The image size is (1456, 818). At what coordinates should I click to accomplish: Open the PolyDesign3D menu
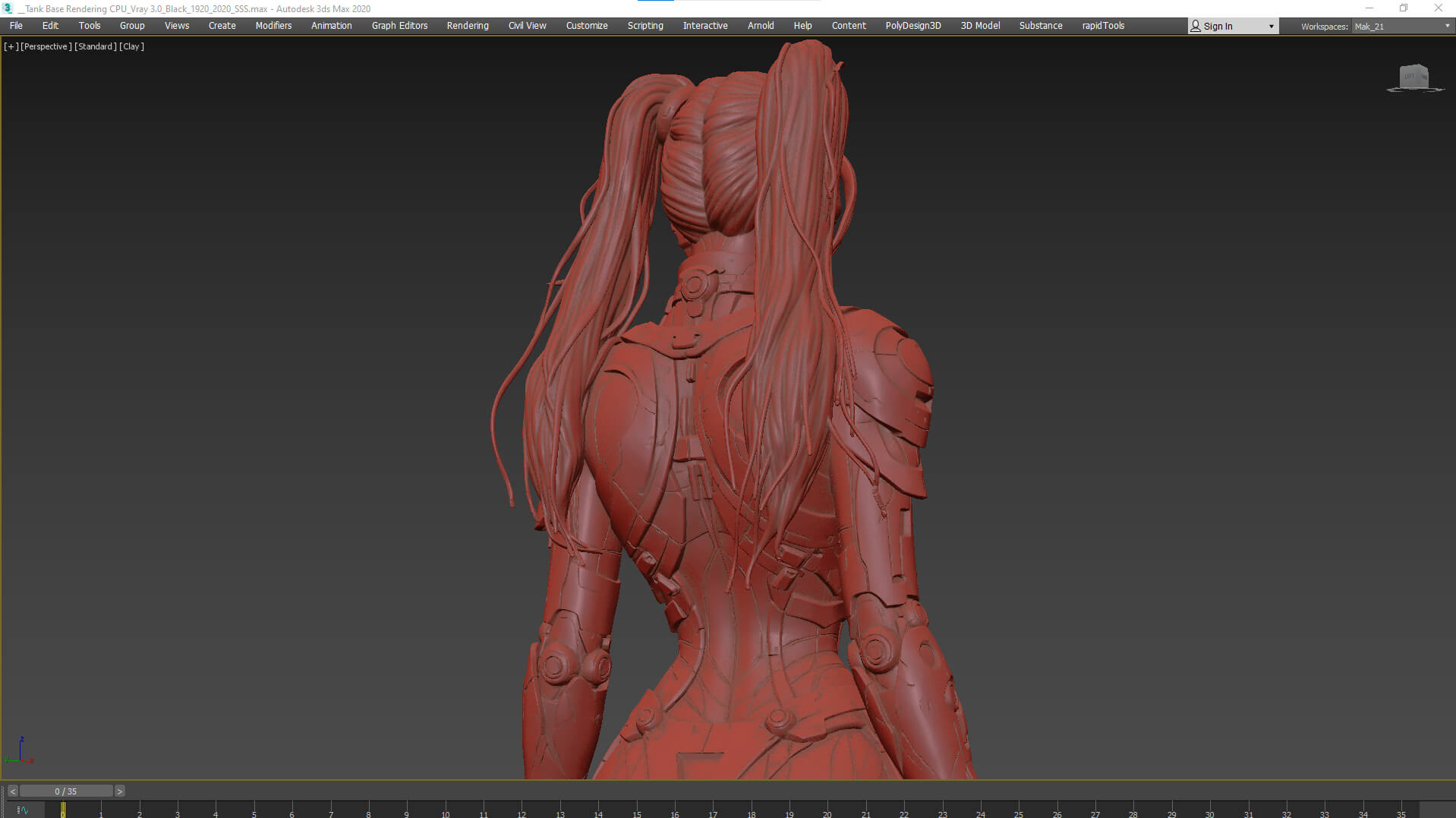913,26
